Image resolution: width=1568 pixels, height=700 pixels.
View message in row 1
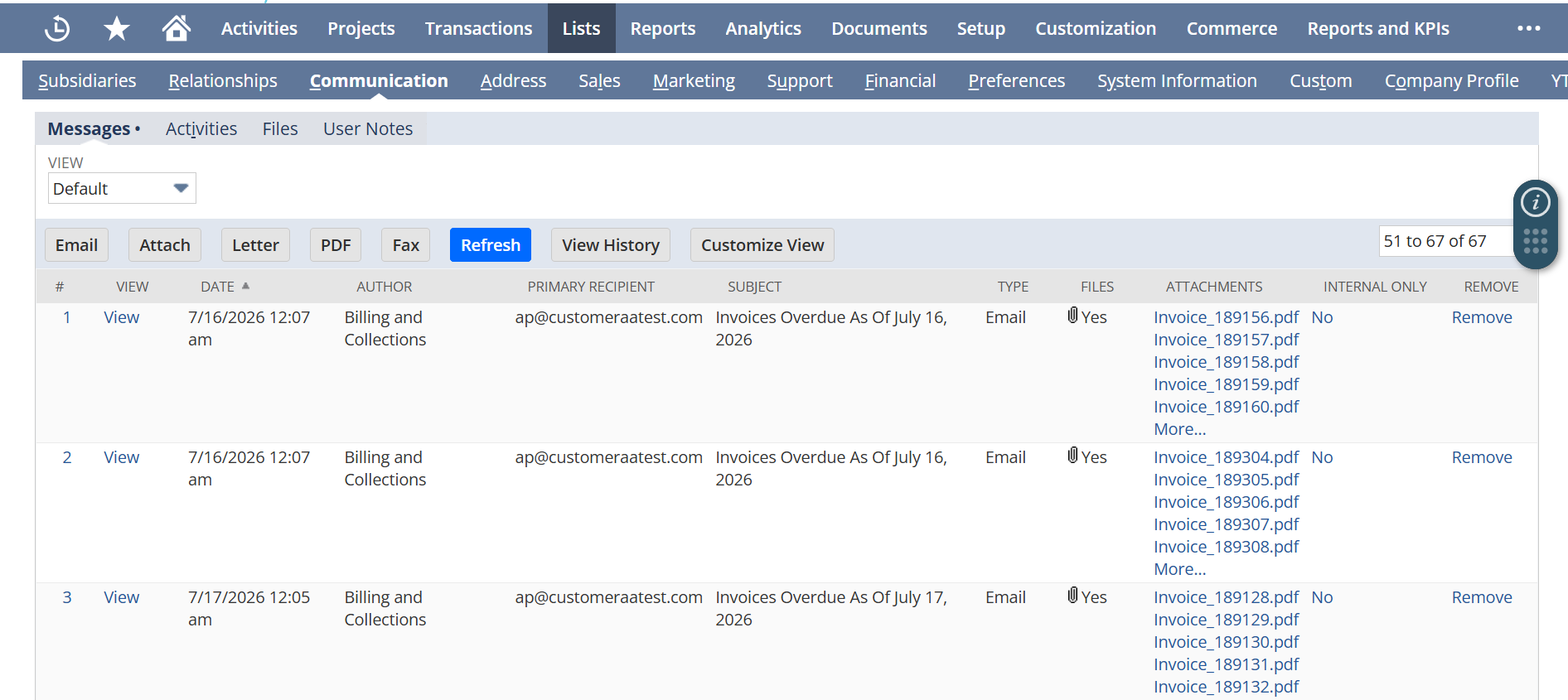coord(121,317)
